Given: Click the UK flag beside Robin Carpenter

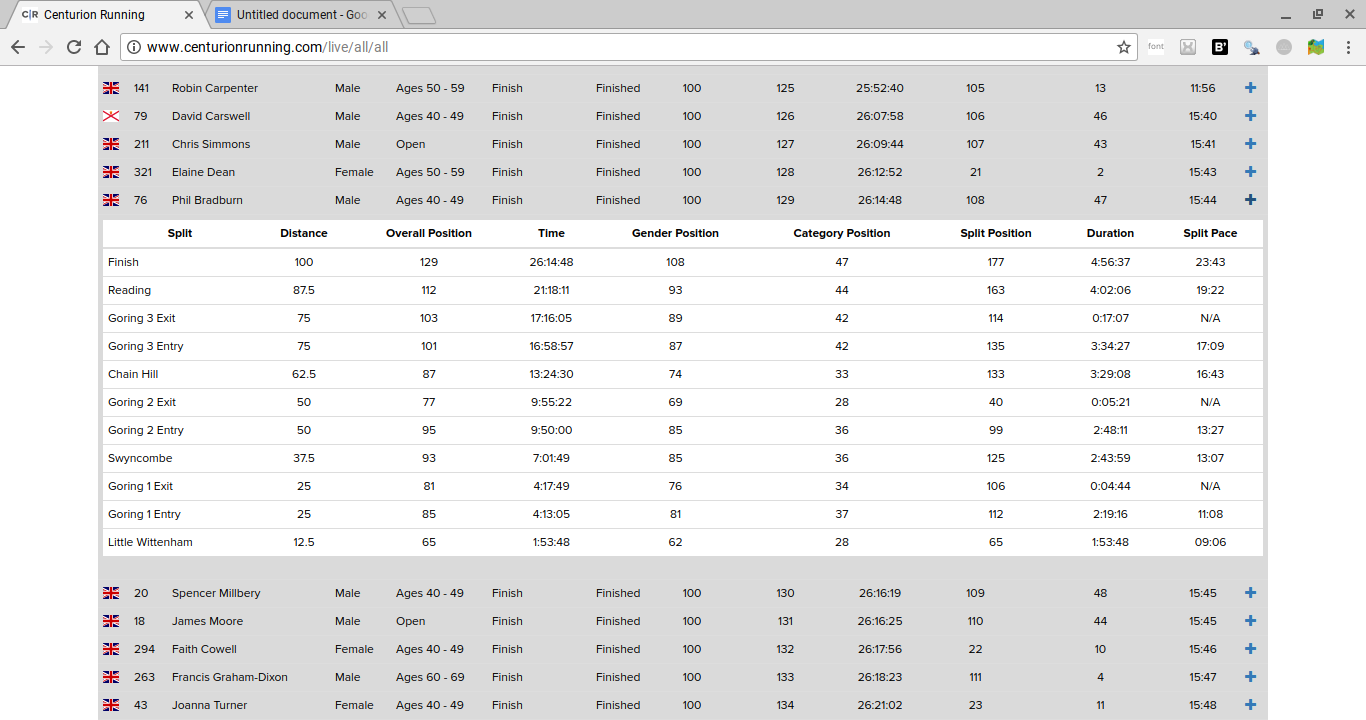Looking at the screenshot, I should click(111, 88).
